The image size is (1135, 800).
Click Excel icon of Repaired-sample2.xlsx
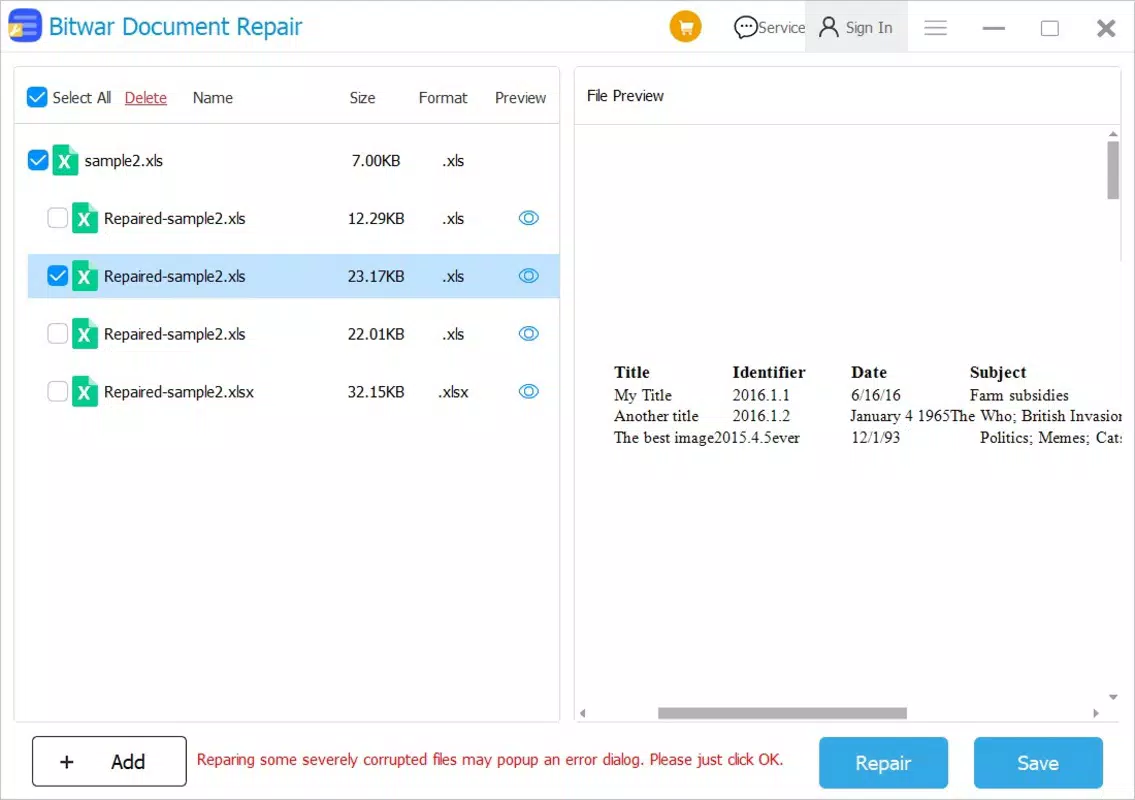[x=85, y=392]
